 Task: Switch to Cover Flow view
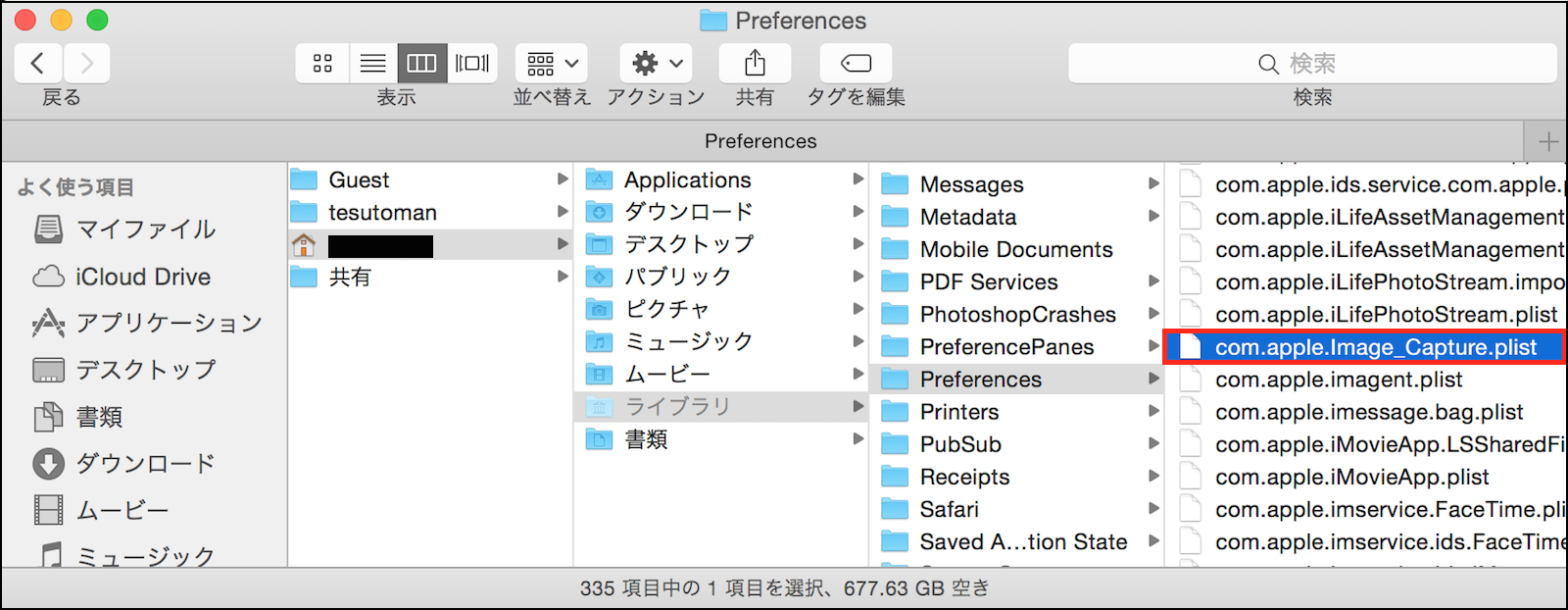[x=472, y=64]
